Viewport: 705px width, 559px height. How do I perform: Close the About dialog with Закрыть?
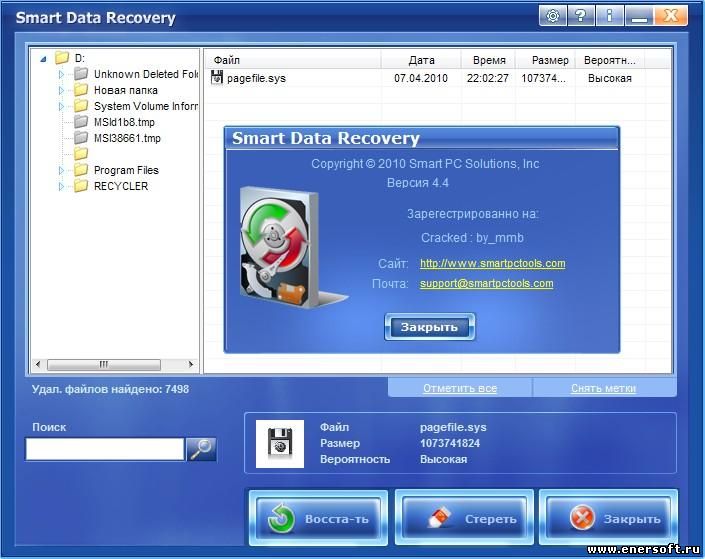tap(429, 327)
